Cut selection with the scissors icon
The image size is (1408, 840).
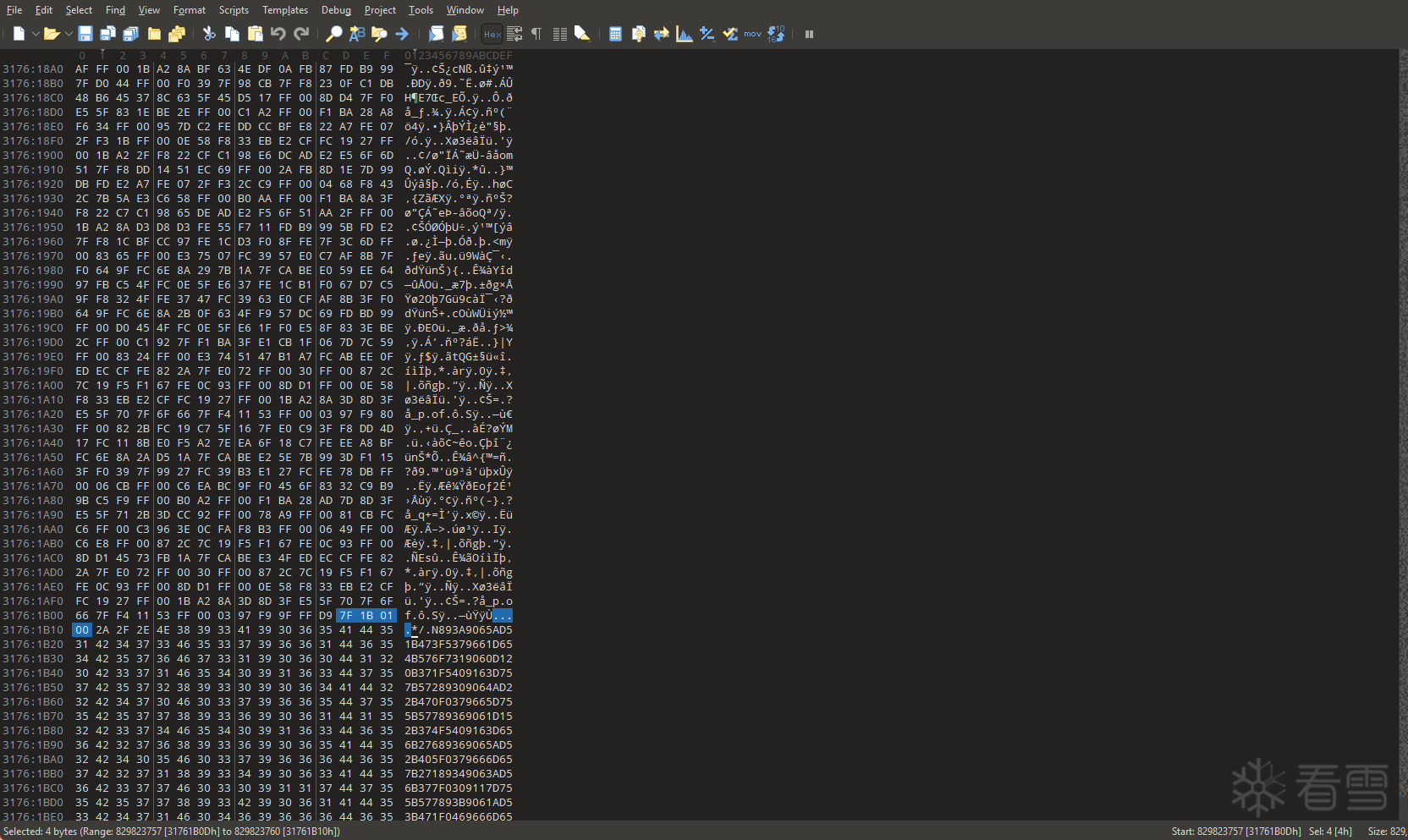pos(209,34)
